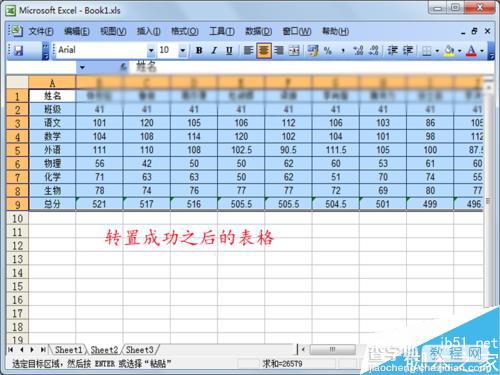Switch to Sheet1 tab
Image resolution: width=500 pixels, height=375 pixels.
point(68,350)
